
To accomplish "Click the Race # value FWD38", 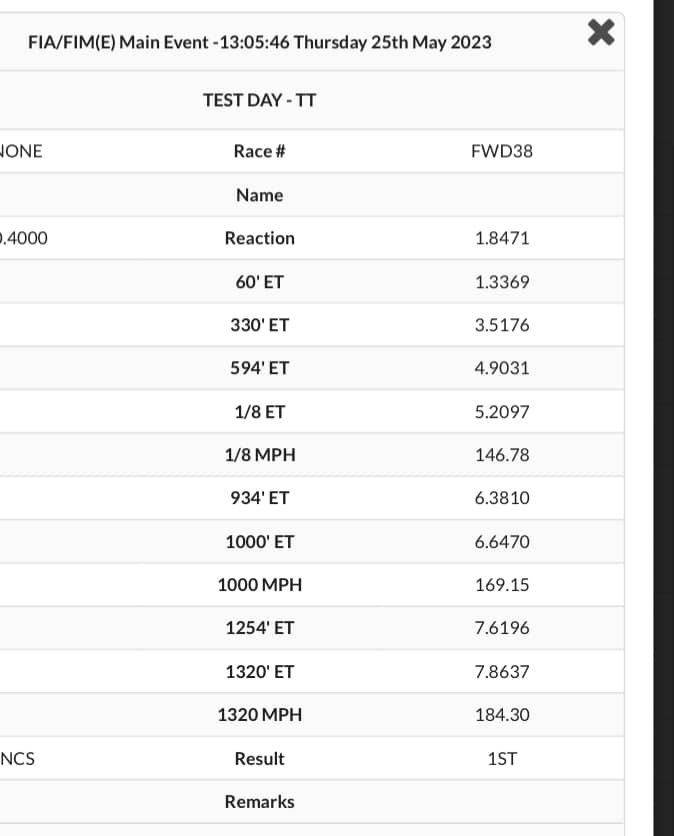I will click(502, 152).
